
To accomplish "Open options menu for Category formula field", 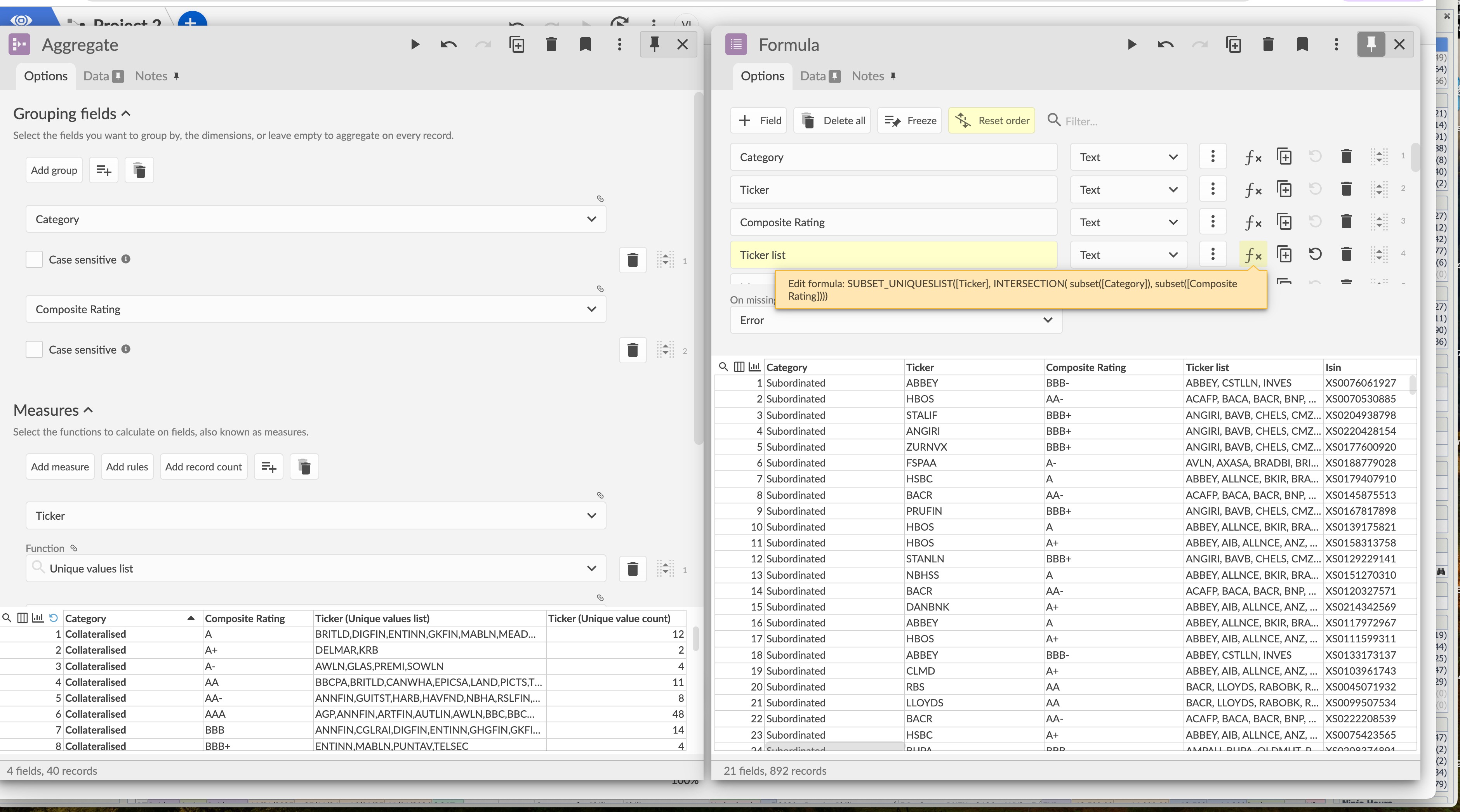I will point(1213,156).
